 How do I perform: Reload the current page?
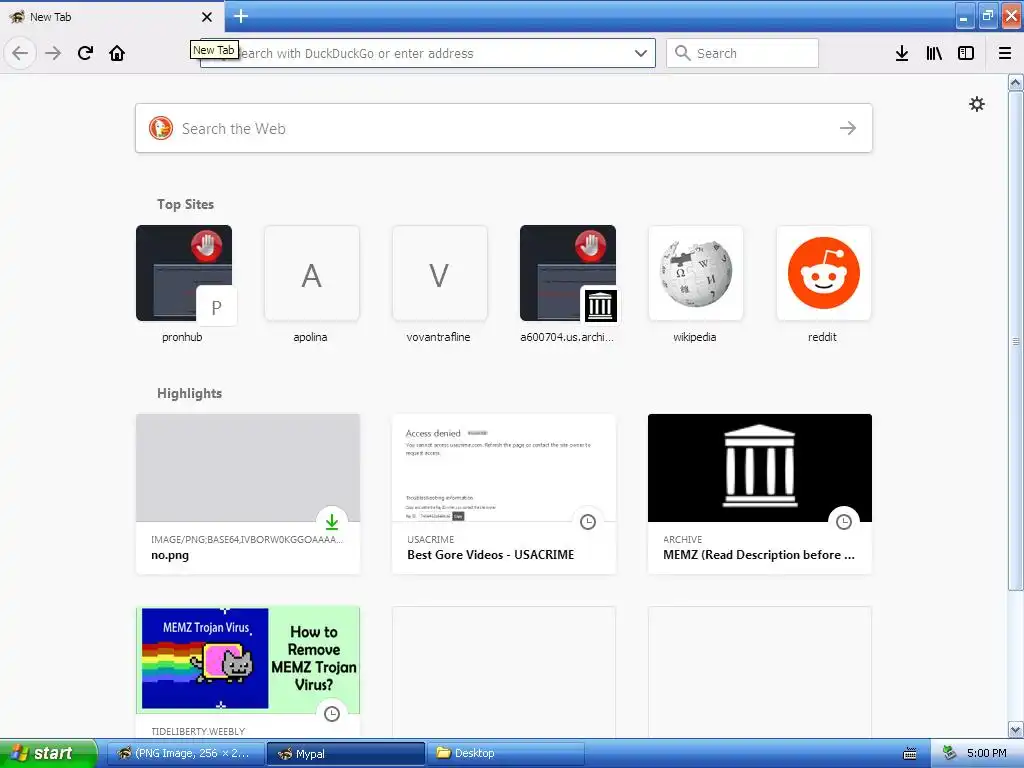click(85, 53)
